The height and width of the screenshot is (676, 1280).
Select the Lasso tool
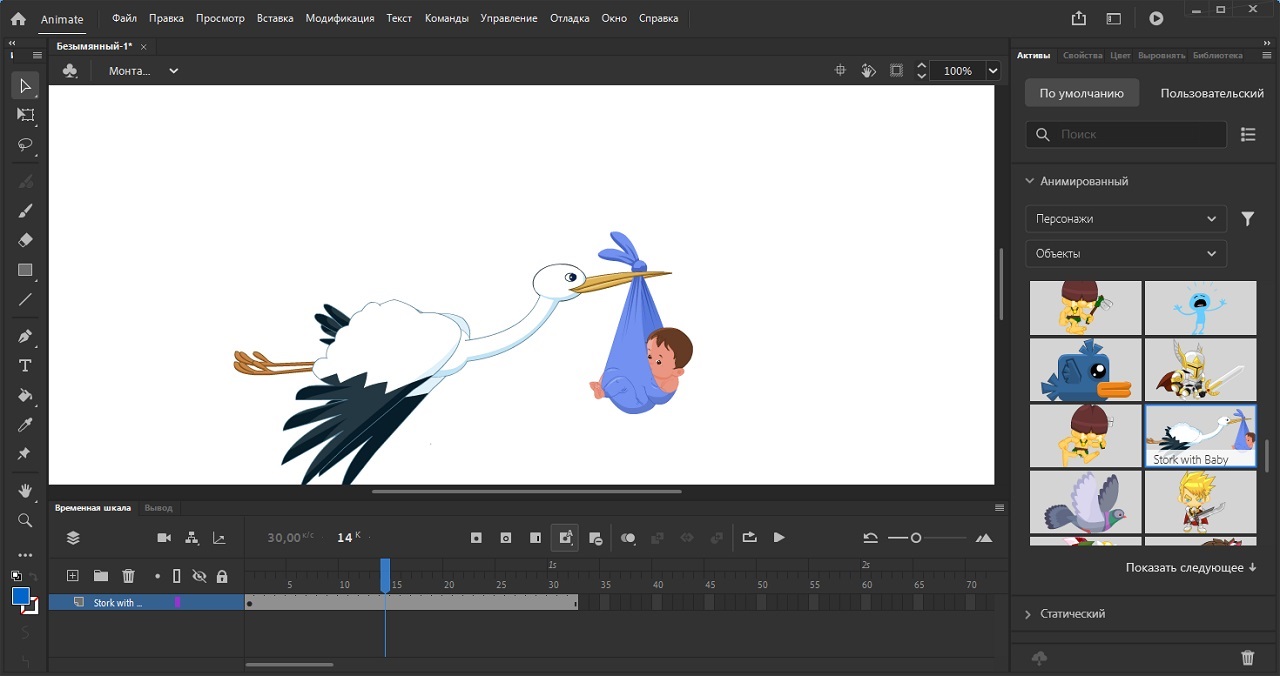click(25, 145)
